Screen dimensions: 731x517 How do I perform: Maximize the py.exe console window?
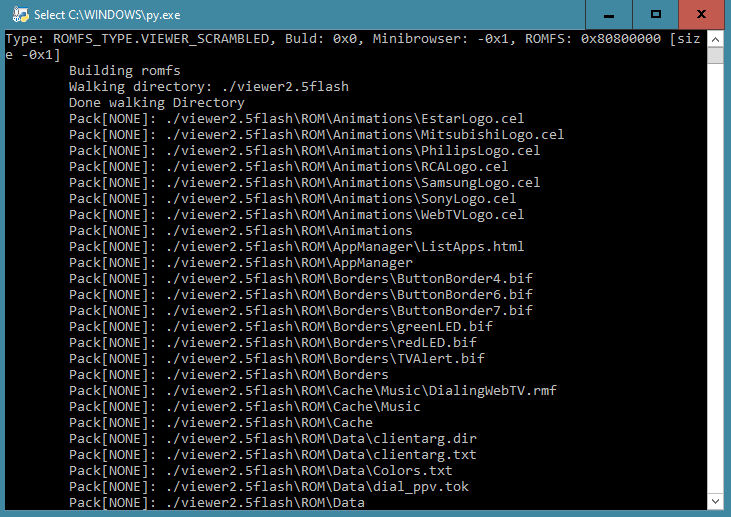click(x=655, y=14)
